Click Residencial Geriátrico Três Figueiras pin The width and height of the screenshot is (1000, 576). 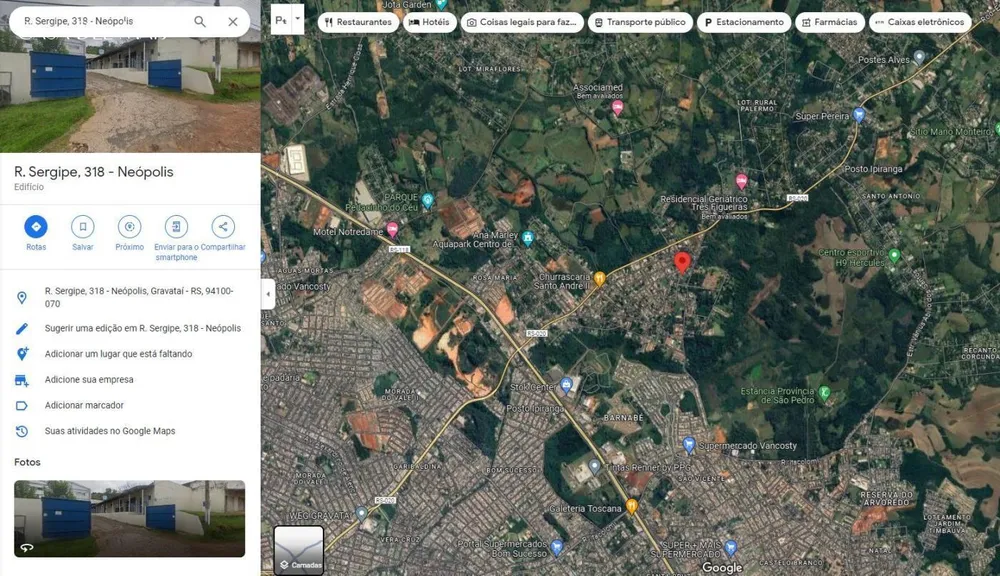[741, 182]
